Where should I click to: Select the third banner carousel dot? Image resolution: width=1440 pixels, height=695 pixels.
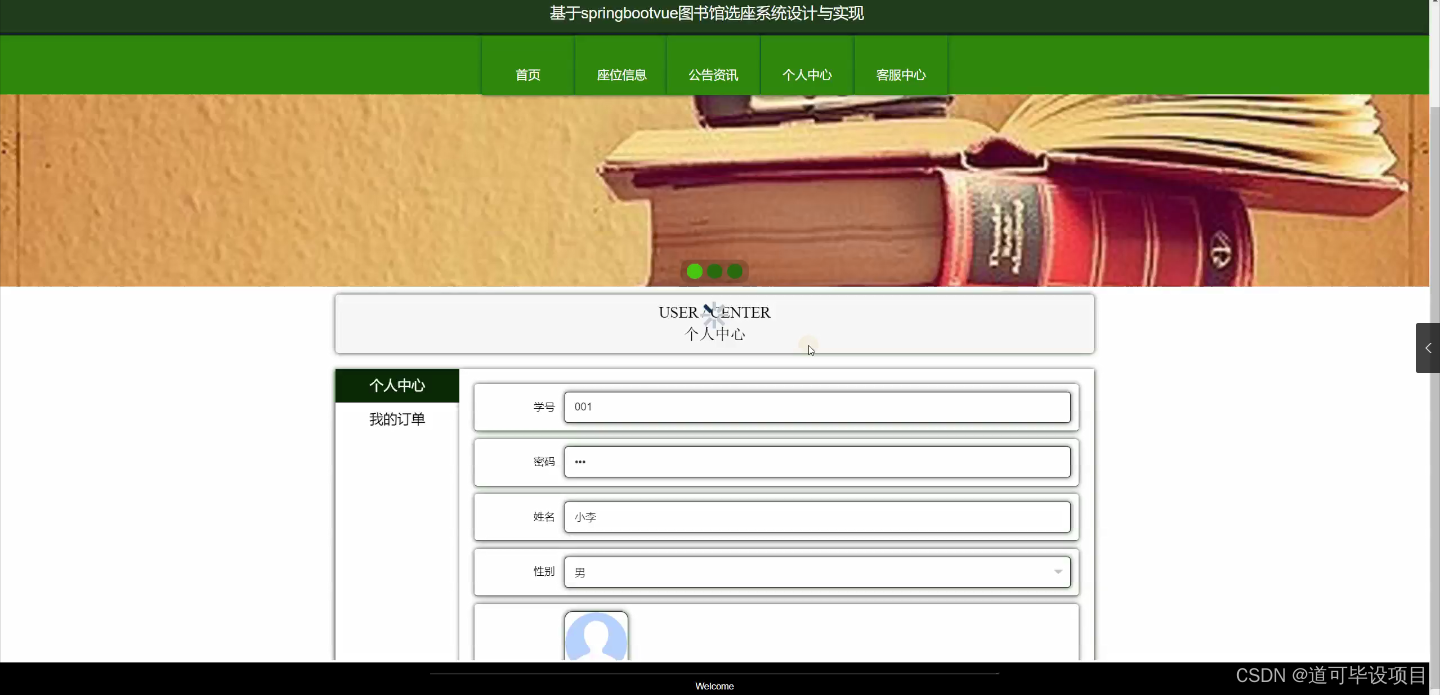tap(735, 271)
